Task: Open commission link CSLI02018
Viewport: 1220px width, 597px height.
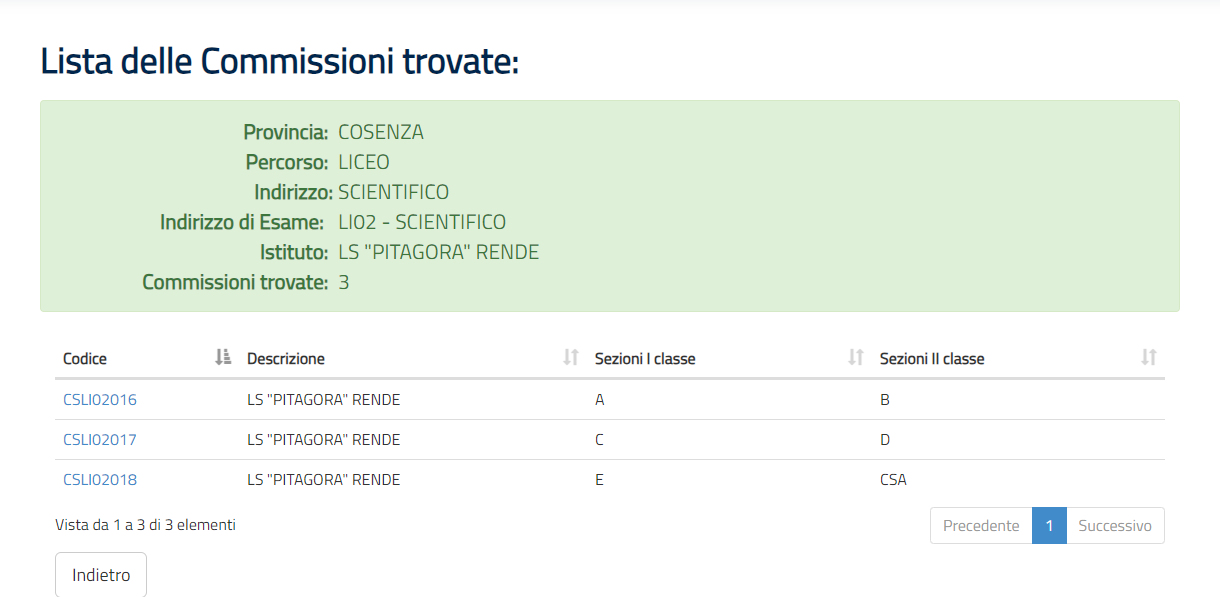Action: click(100, 480)
